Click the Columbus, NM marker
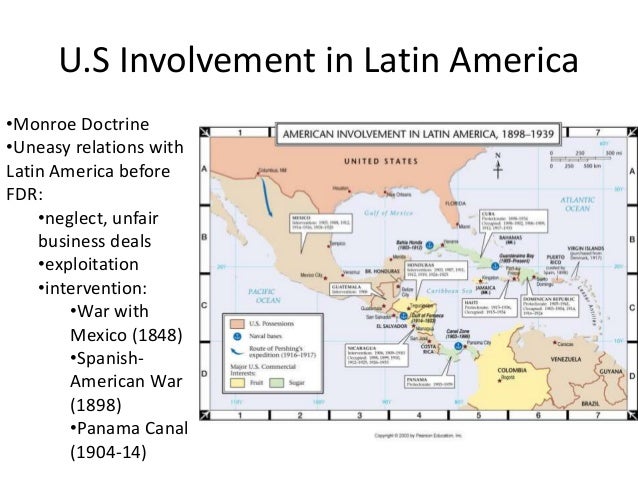This screenshot has width=638, height=479. [x=257, y=173]
